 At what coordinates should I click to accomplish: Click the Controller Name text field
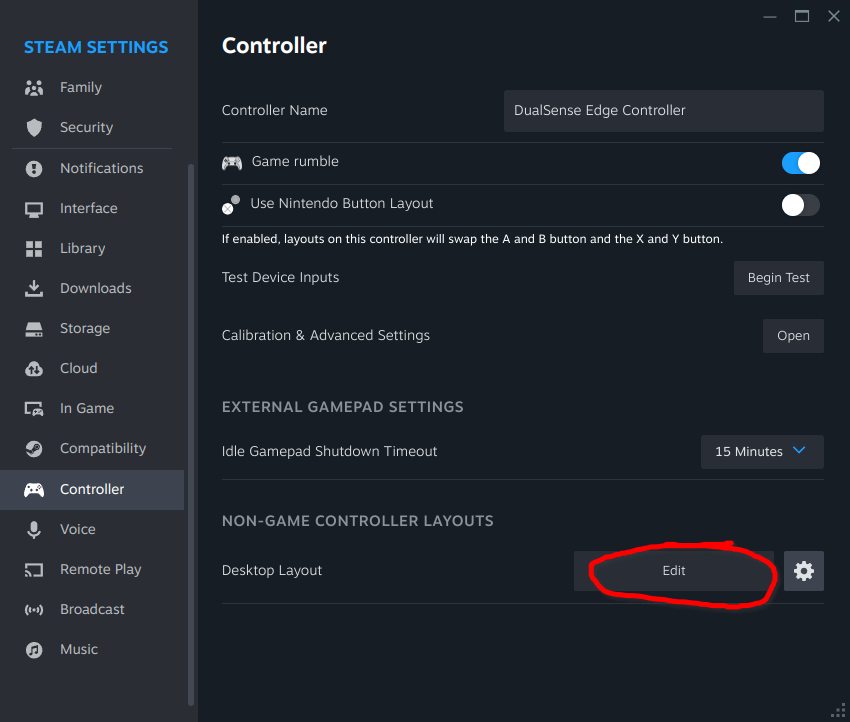(663, 110)
